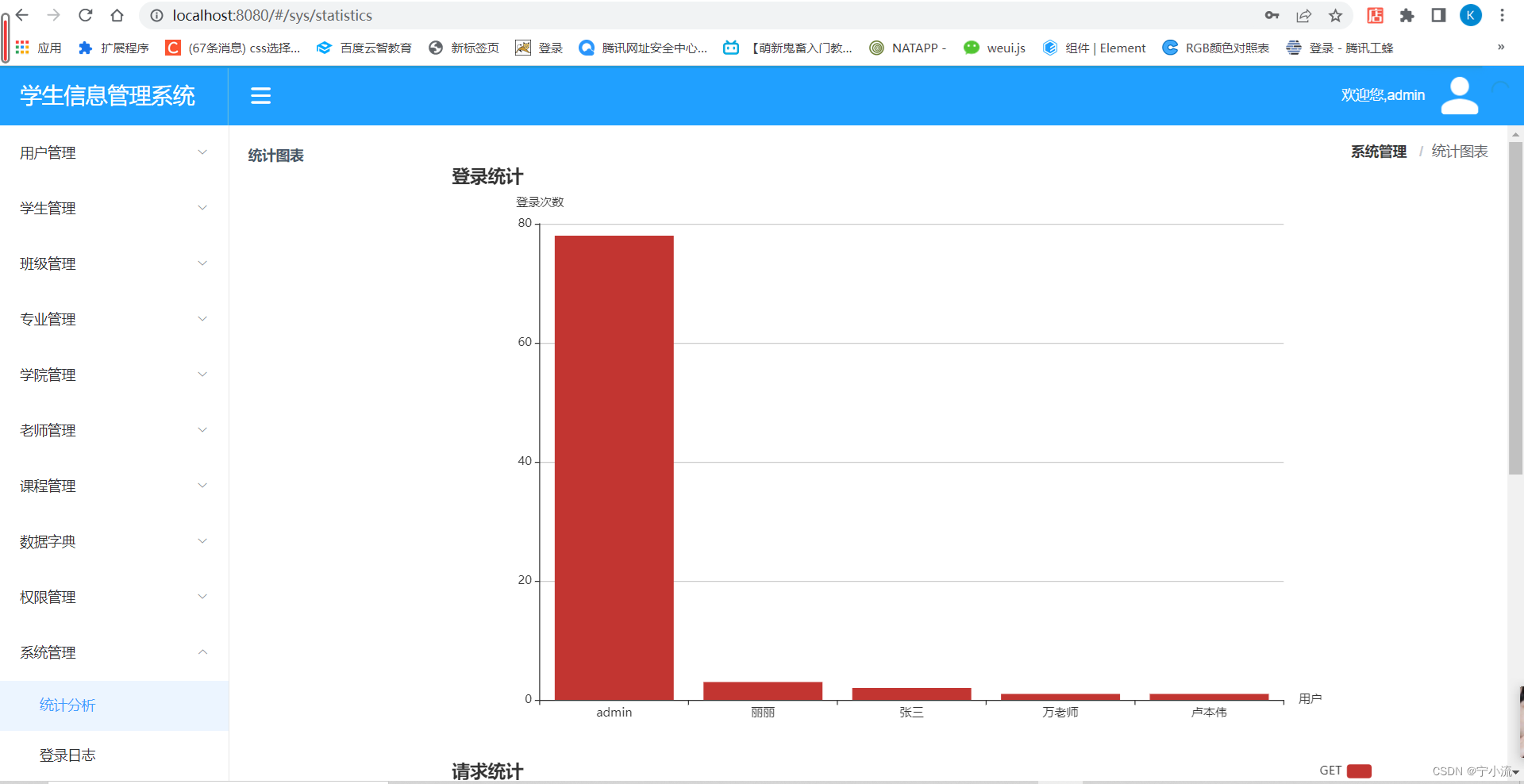Open the RGB颜色对照表 bookmark
The height and width of the screenshot is (784, 1524).
[x=1215, y=48]
